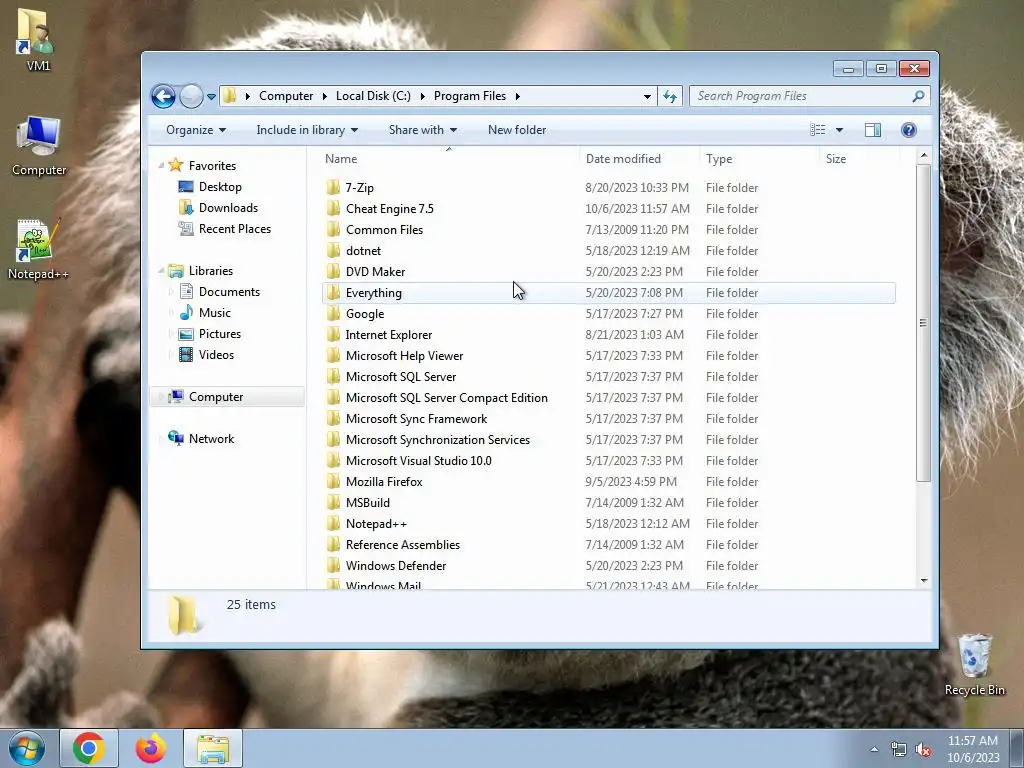Select Music library
The height and width of the screenshot is (768, 1024).
point(215,313)
